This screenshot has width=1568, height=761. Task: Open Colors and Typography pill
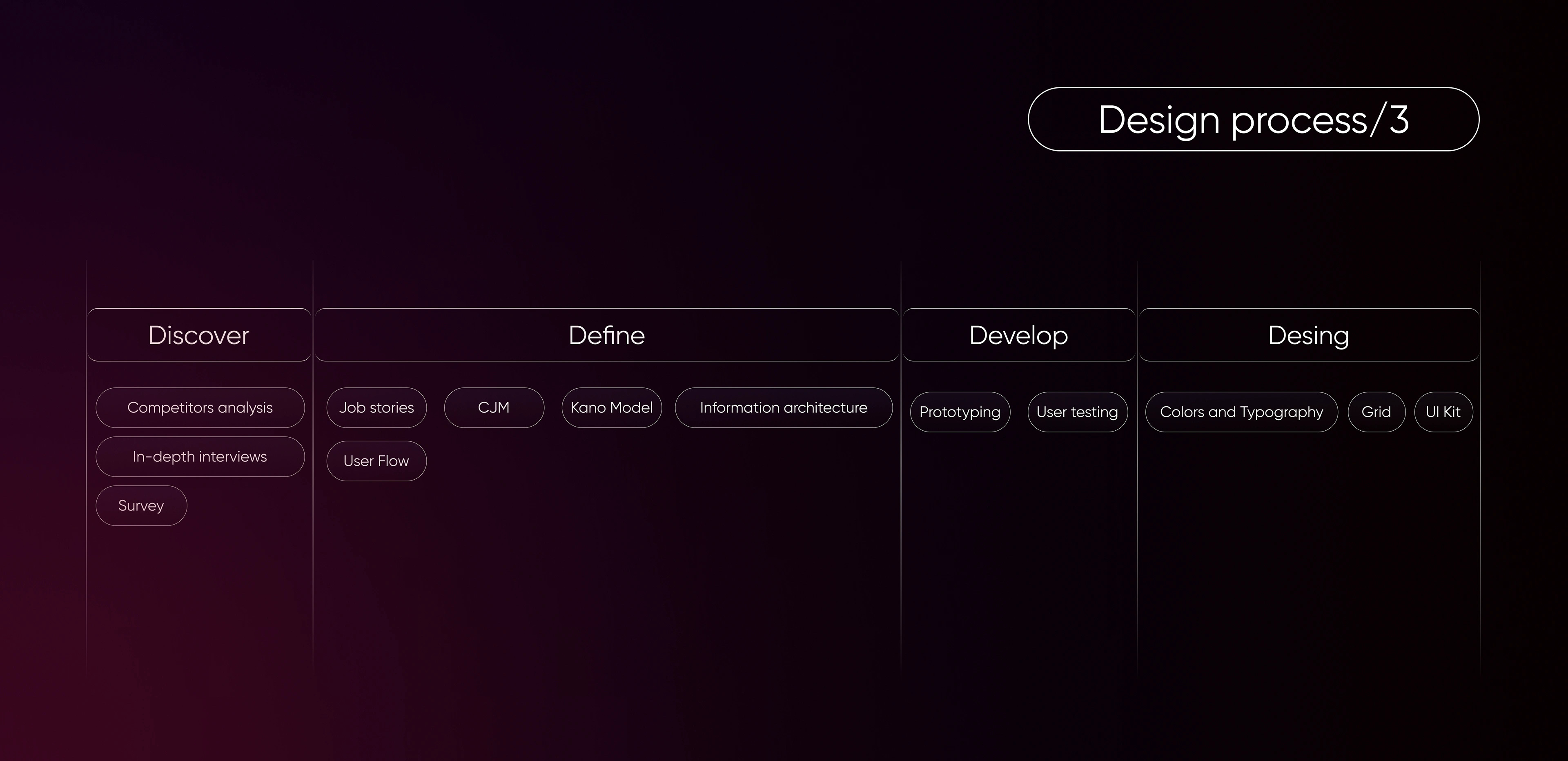(1241, 412)
